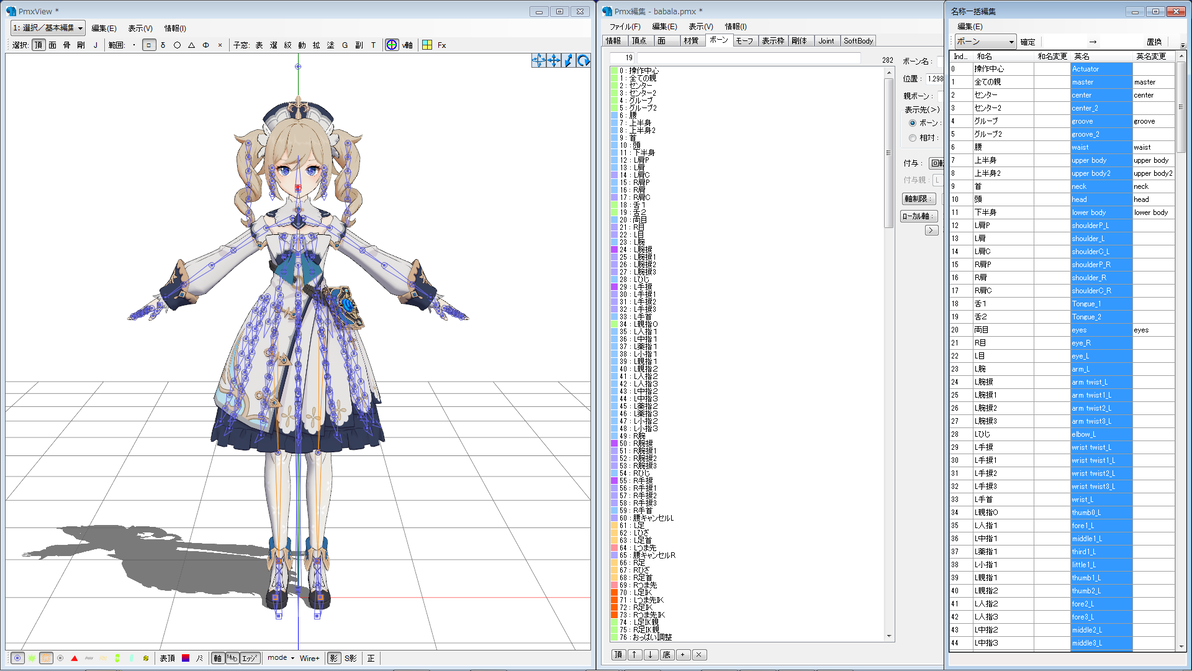1192x671 pixels.
Task: Open the 動 sub-window
Action: (x=302, y=46)
